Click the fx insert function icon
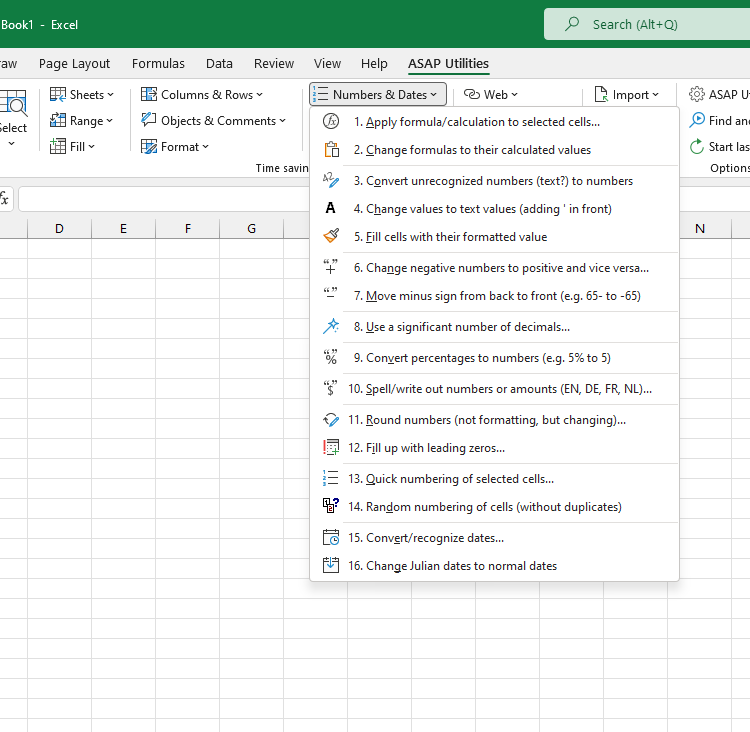 click(x=4, y=199)
